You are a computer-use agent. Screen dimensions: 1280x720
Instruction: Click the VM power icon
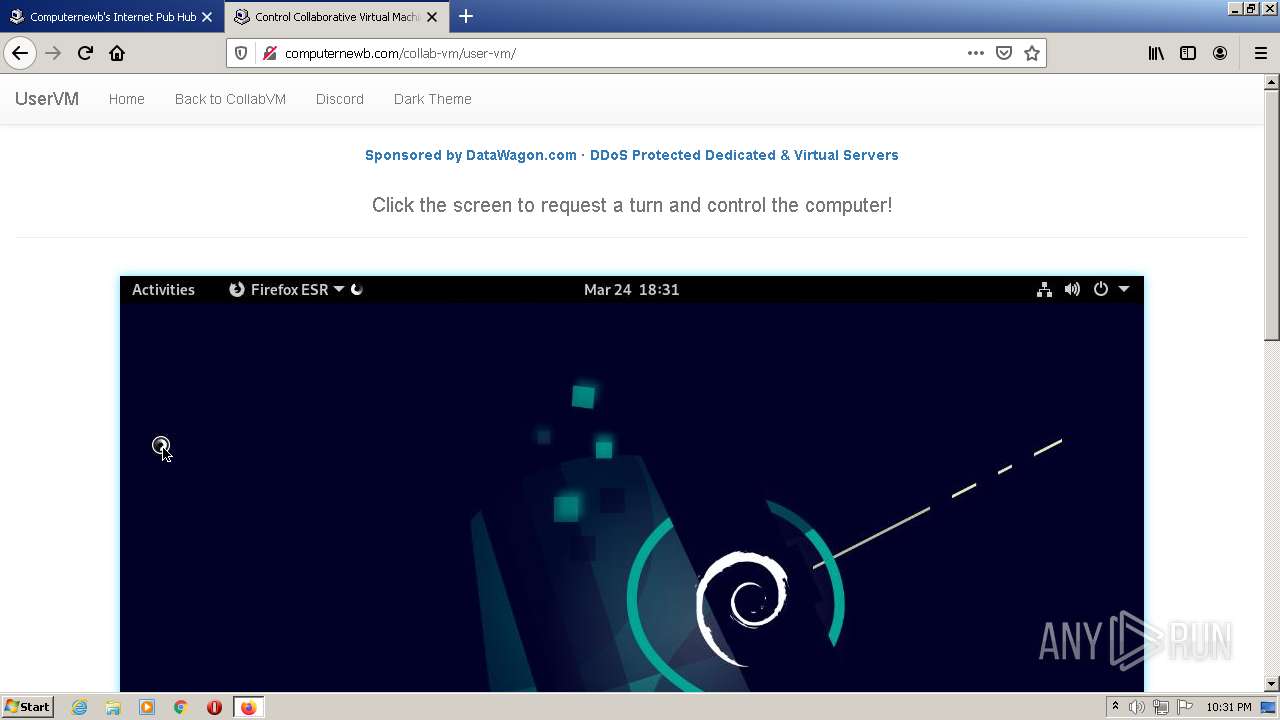(x=1101, y=289)
